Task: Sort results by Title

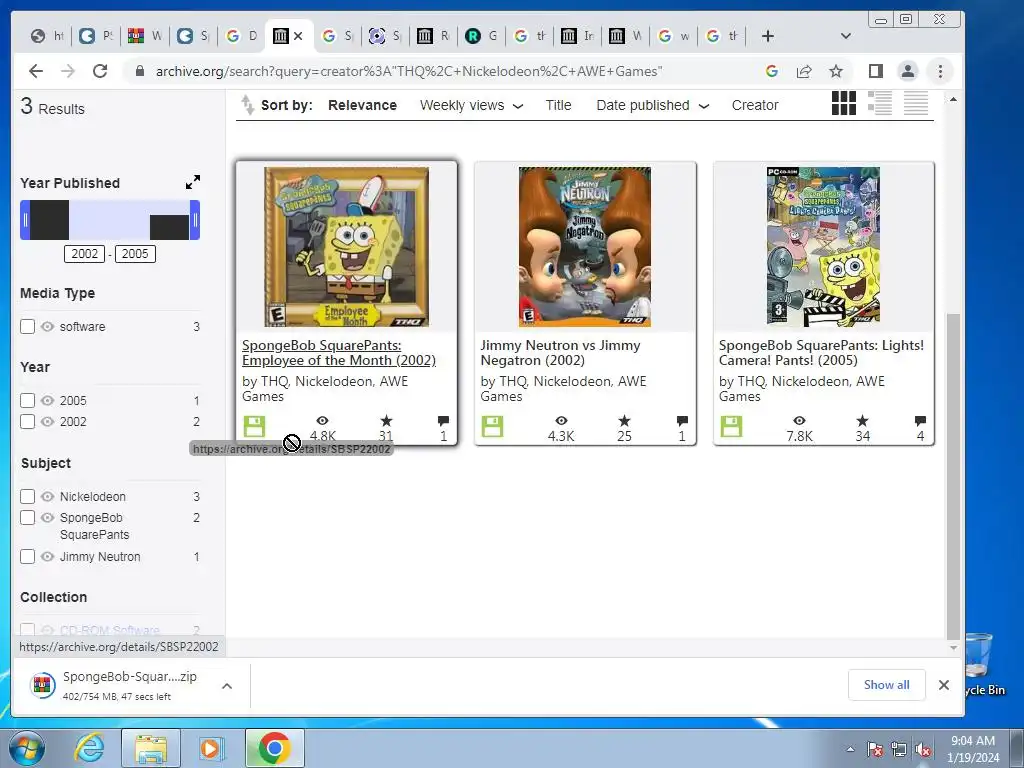Action: [558, 105]
